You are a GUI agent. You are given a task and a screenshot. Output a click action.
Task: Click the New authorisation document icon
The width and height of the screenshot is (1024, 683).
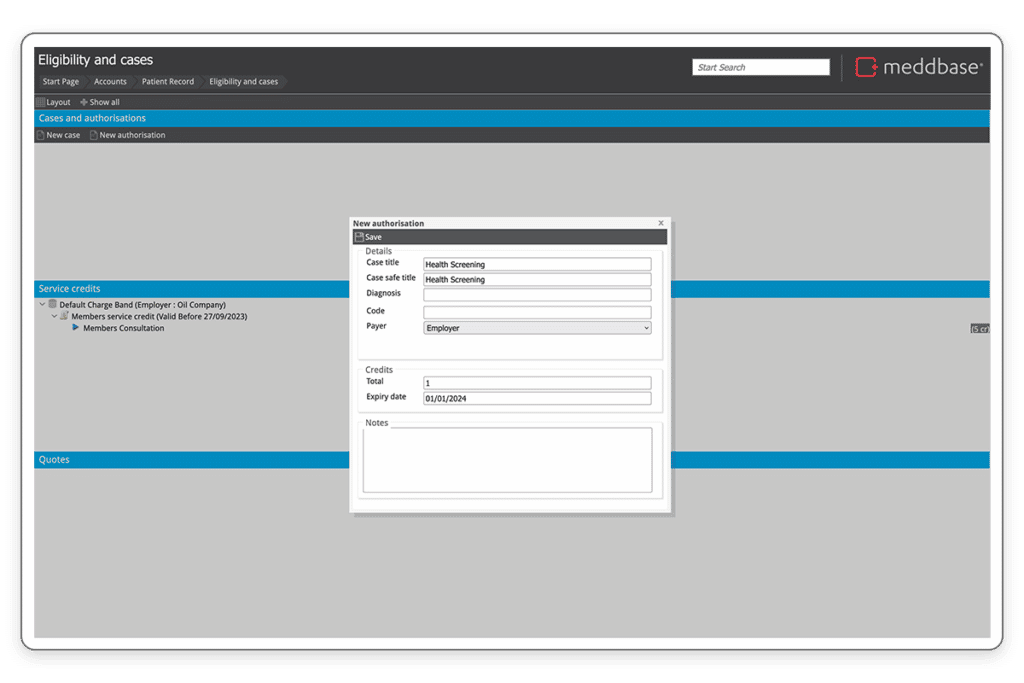pyautogui.click(x=94, y=135)
